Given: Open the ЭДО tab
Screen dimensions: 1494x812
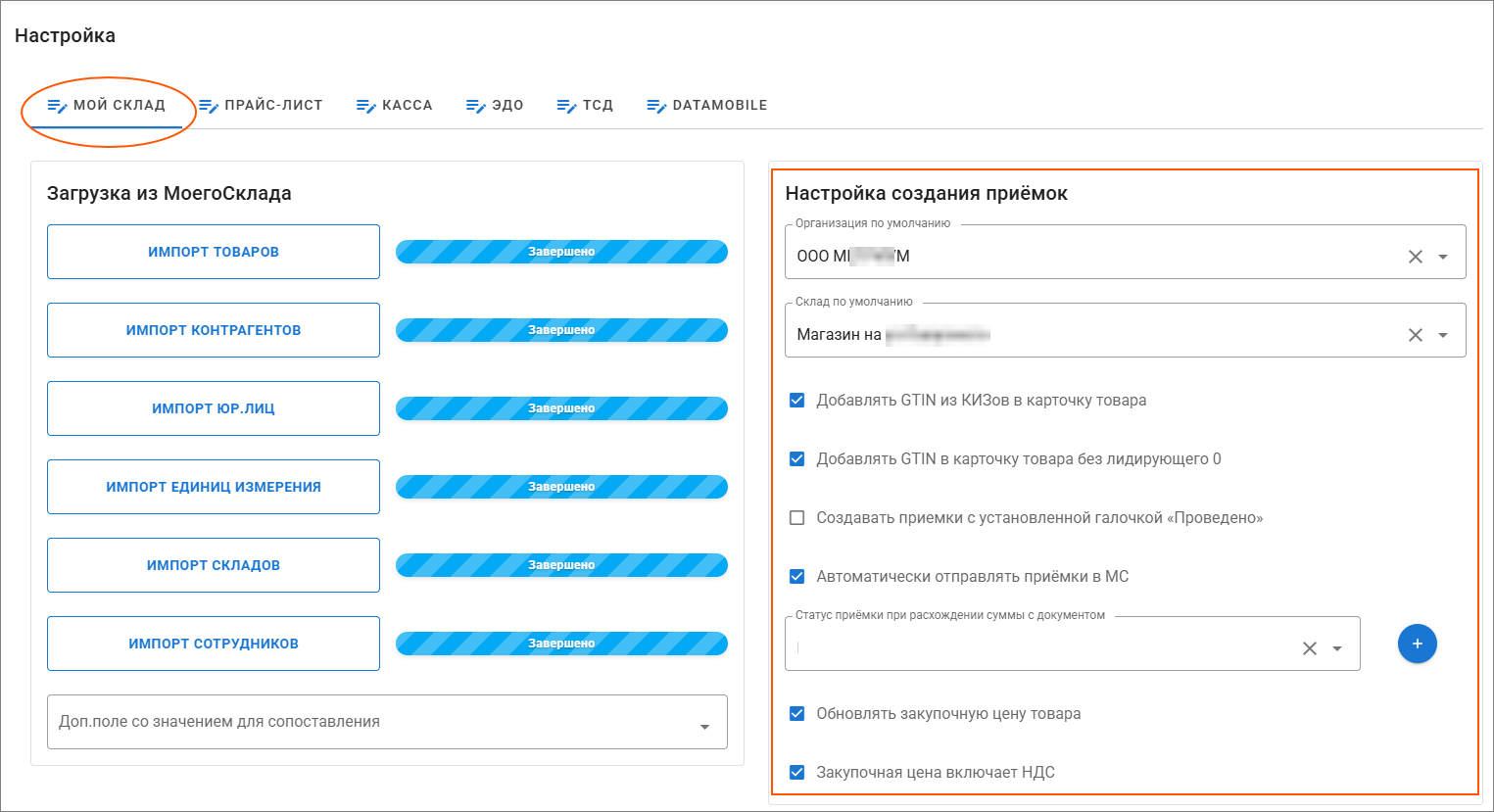Looking at the screenshot, I should (x=495, y=106).
